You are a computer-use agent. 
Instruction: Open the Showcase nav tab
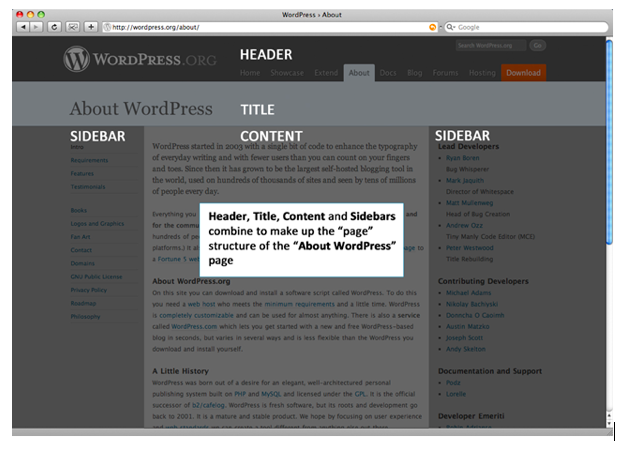(287, 73)
